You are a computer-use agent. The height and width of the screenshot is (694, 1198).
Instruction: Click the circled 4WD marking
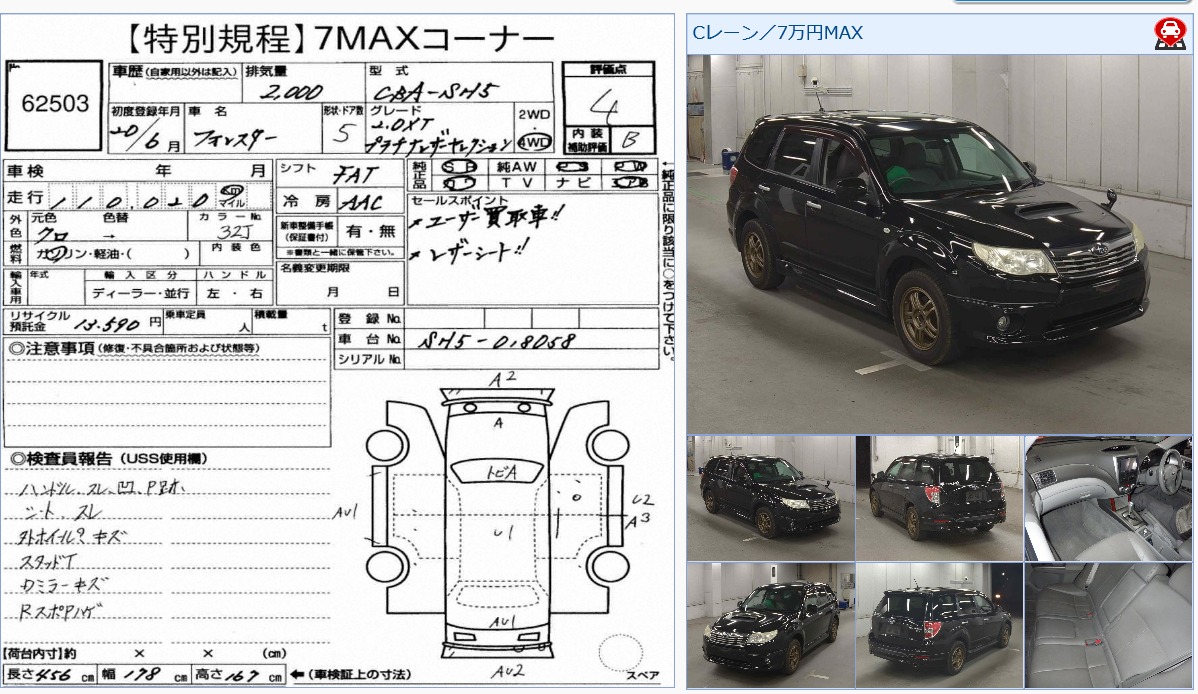pyautogui.click(x=534, y=140)
